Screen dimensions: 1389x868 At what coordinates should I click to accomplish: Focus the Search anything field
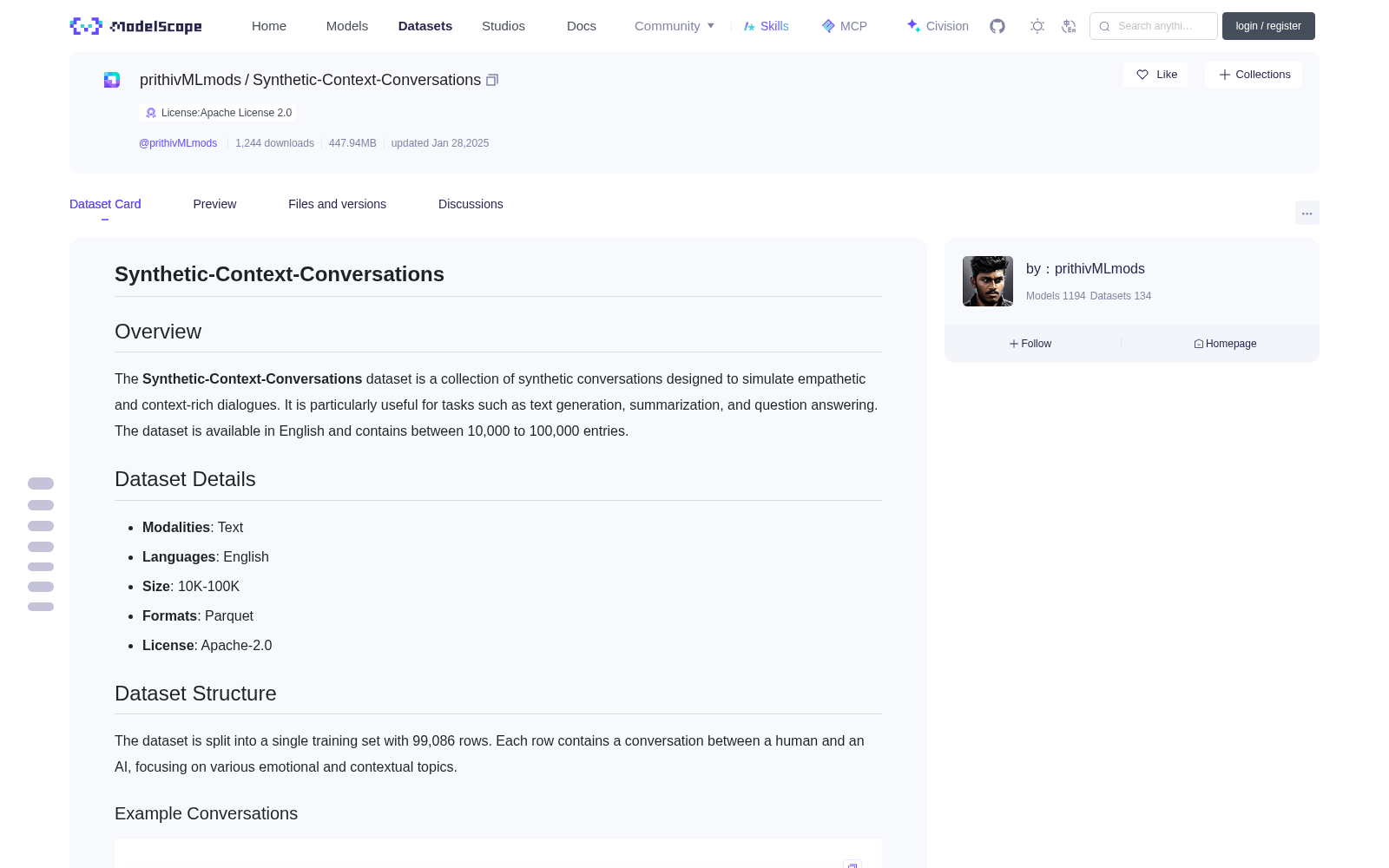click(x=1154, y=26)
